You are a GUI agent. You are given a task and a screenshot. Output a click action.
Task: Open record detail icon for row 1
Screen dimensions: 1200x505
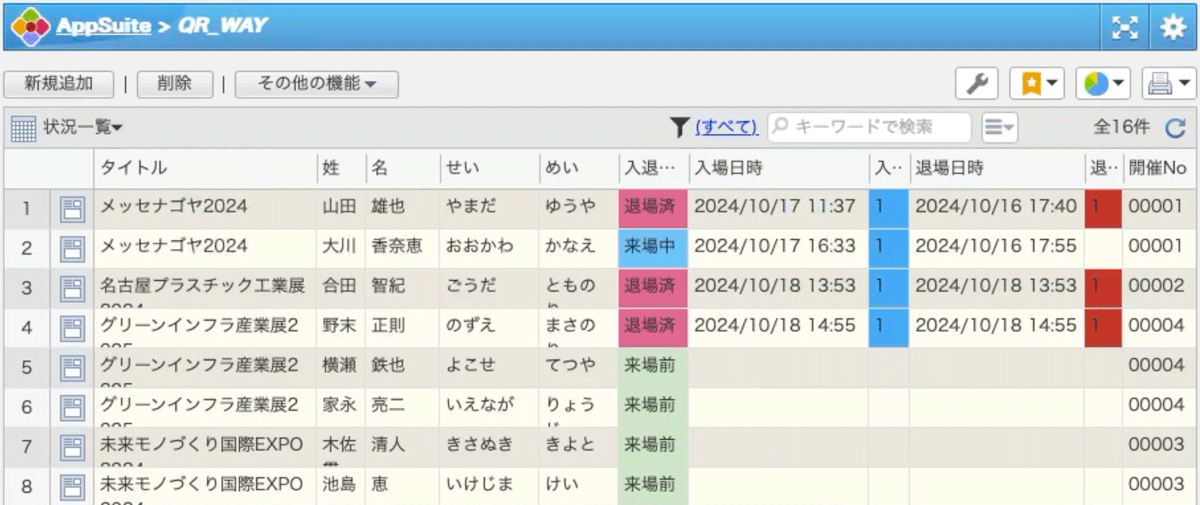pyautogui.click(x=72, y=208)
